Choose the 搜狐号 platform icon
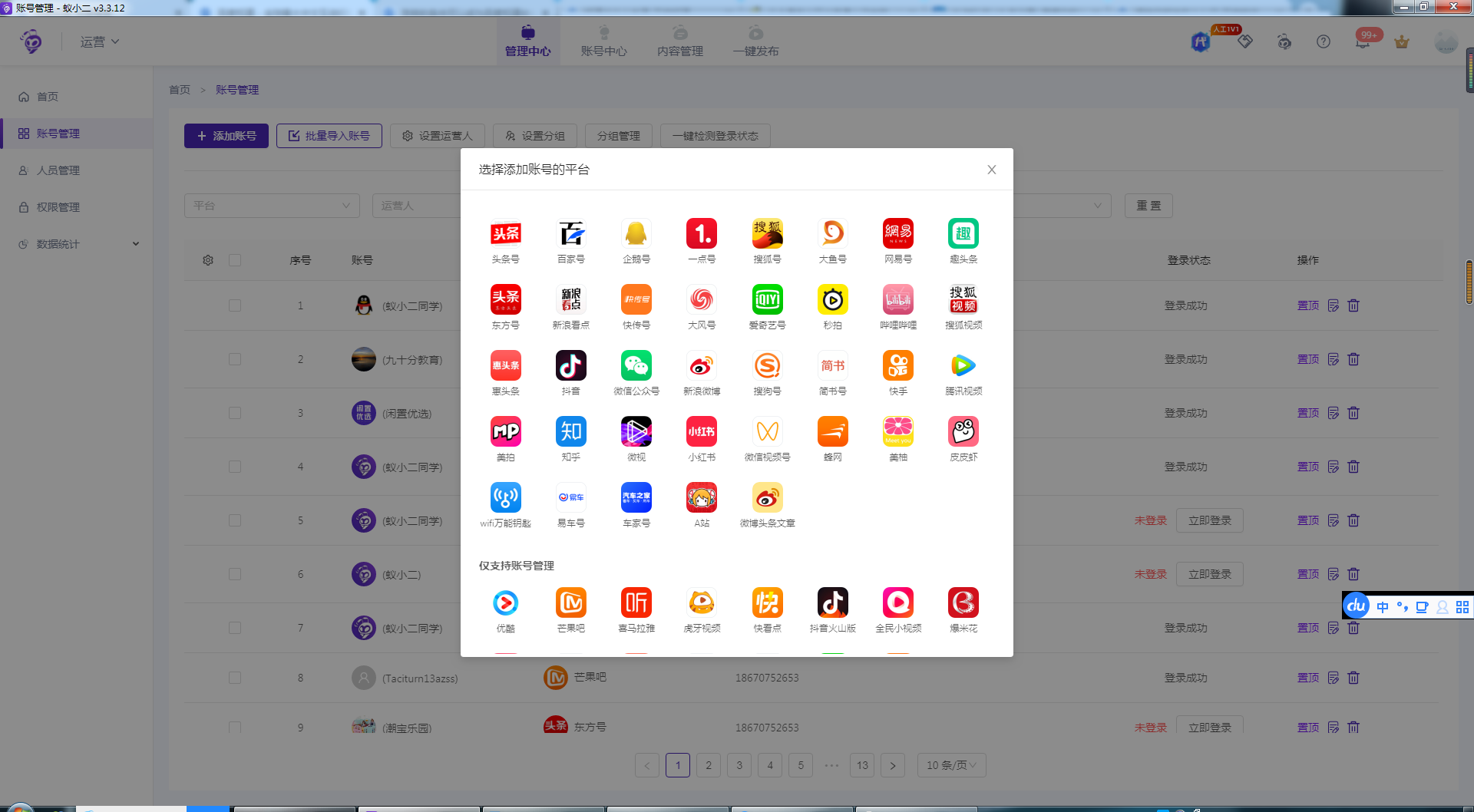 click(768, 233)
